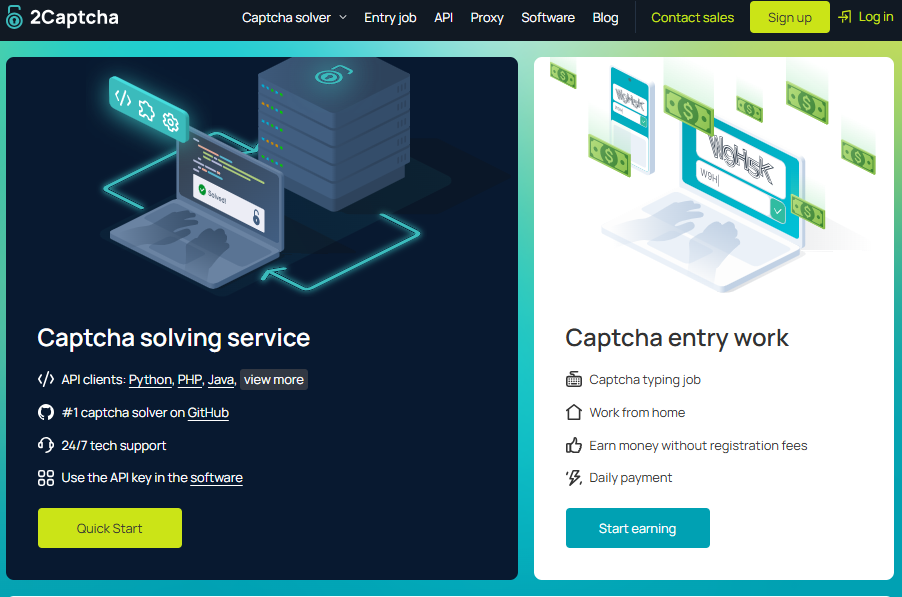Open the Log in link

point(876,17)
